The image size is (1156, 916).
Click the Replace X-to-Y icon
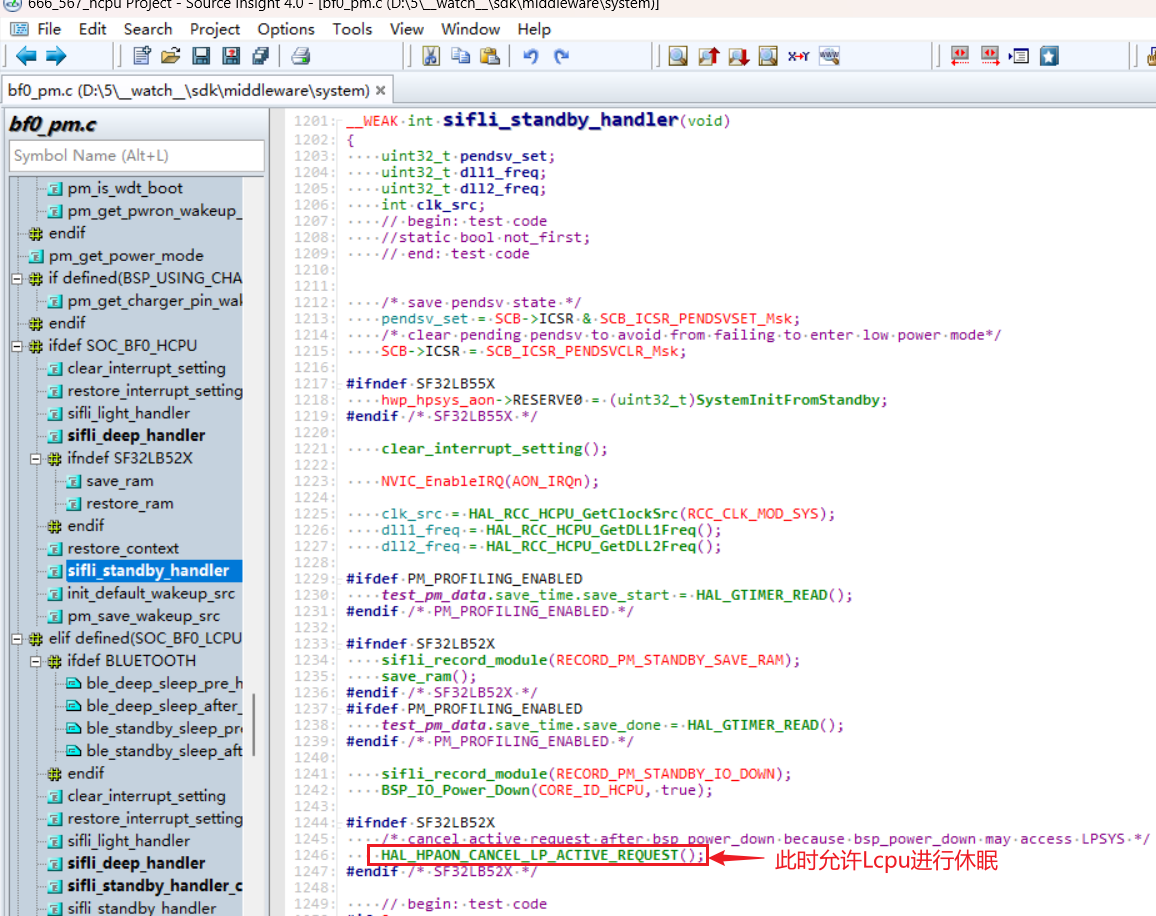coord(798,56)
